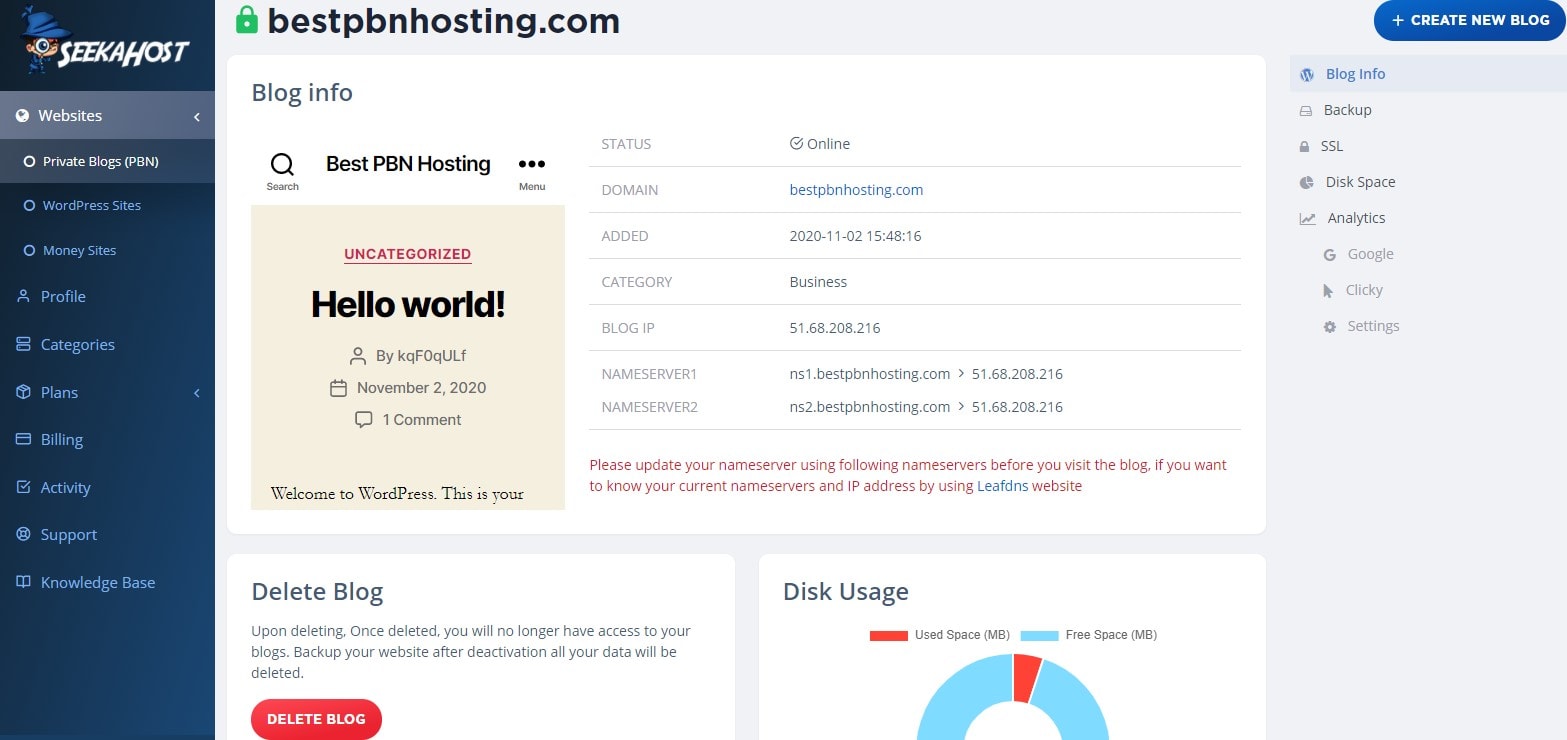Select Private Blogs (PBN) radio item

click(x=29, y=161)
